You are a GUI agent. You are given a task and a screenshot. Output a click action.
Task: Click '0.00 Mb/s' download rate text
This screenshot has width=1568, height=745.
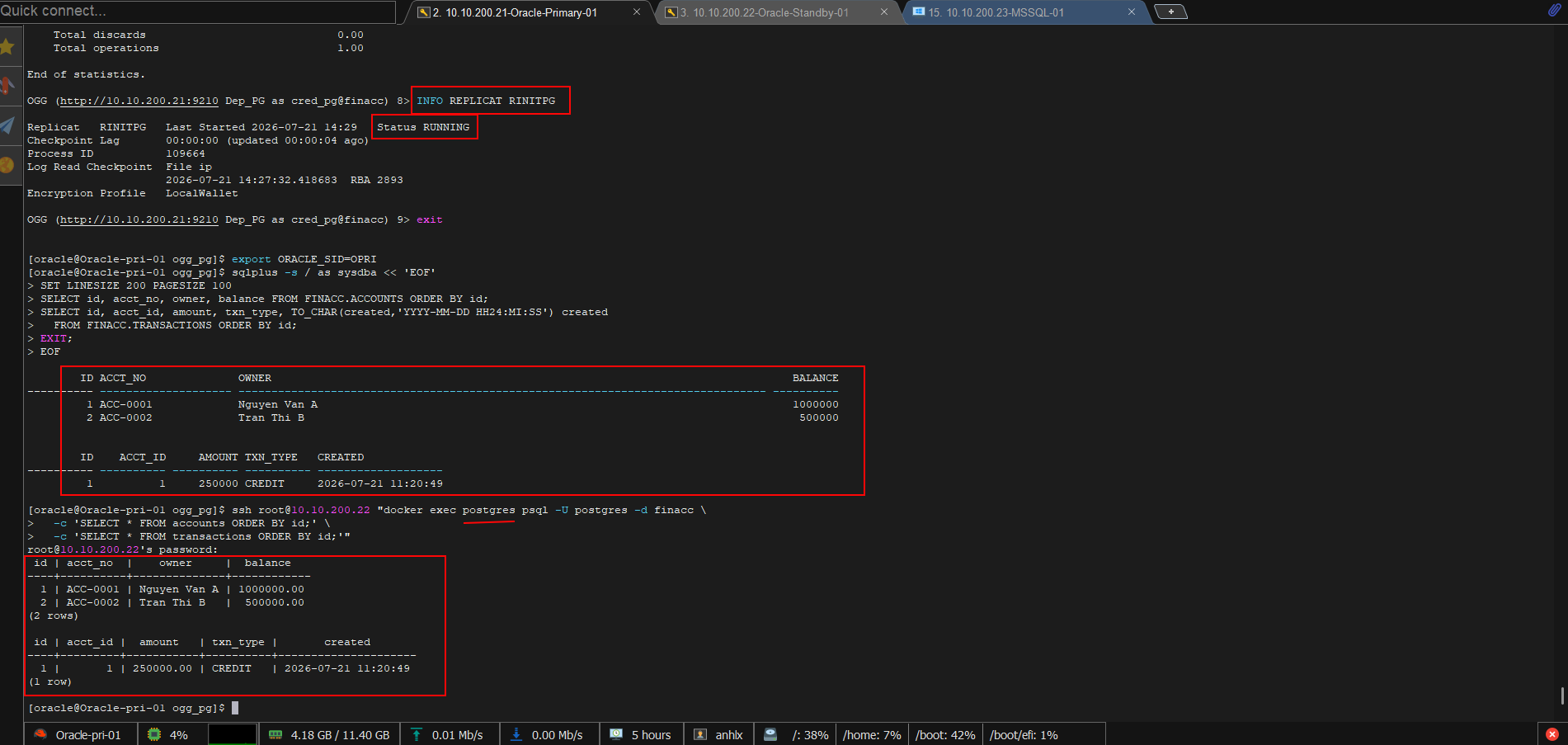click(557, 735)
